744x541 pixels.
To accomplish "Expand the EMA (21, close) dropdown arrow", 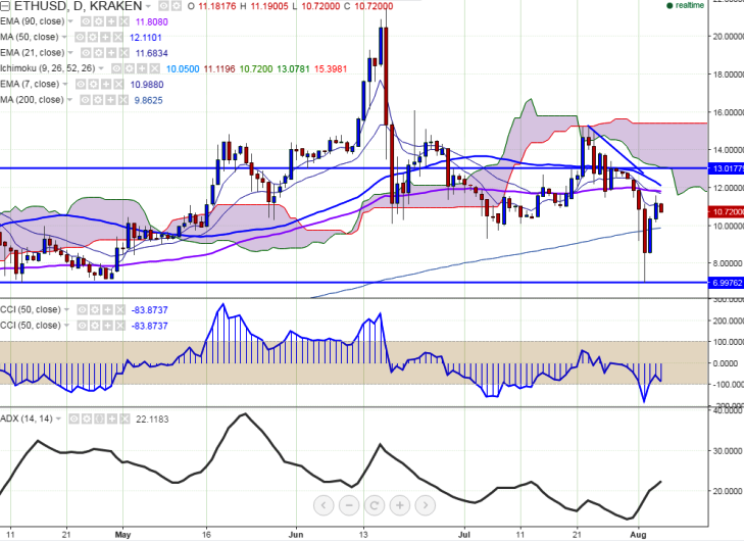I will tap(70, 53).
